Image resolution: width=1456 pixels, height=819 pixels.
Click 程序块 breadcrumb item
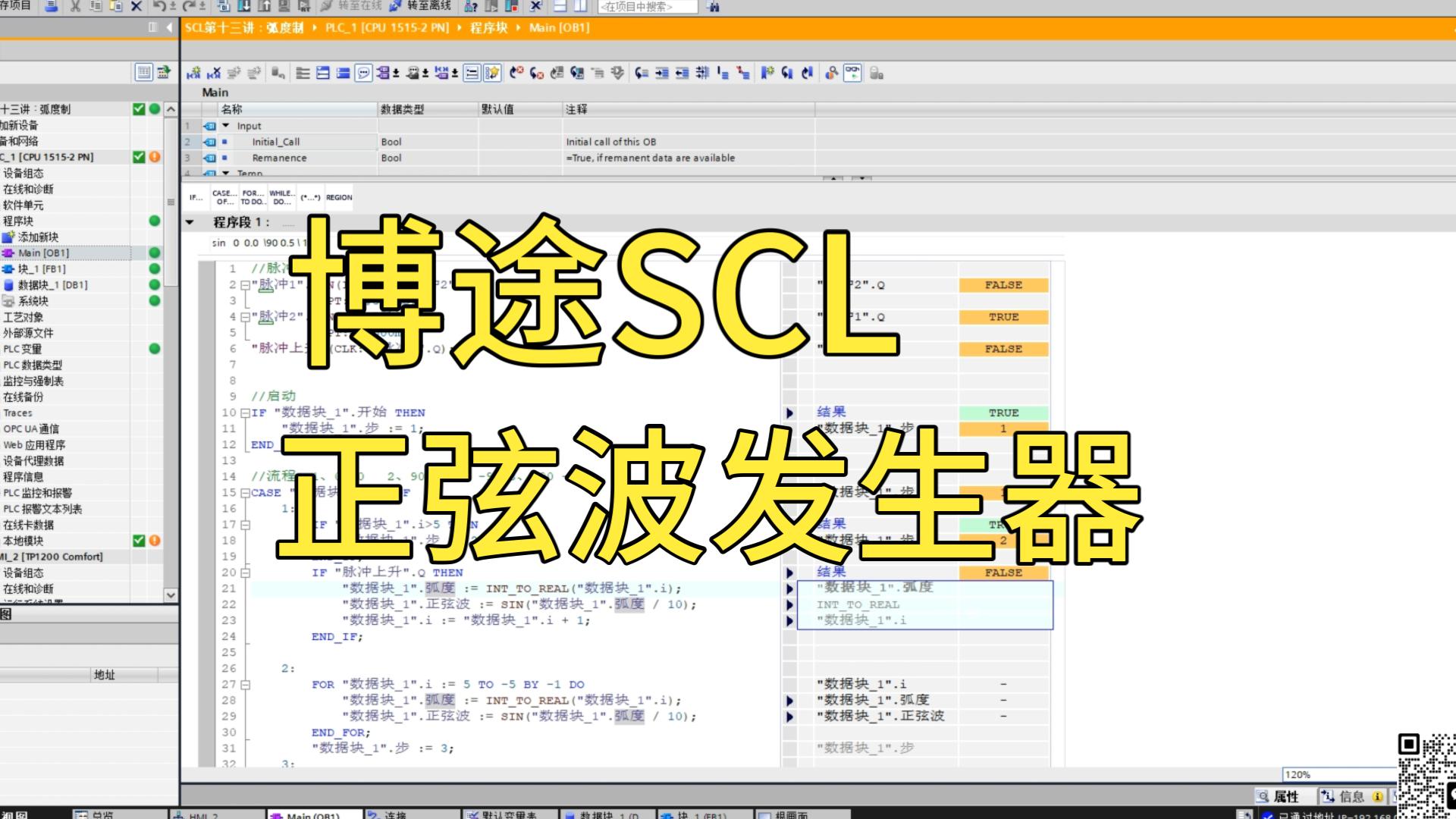coord(488,27)
